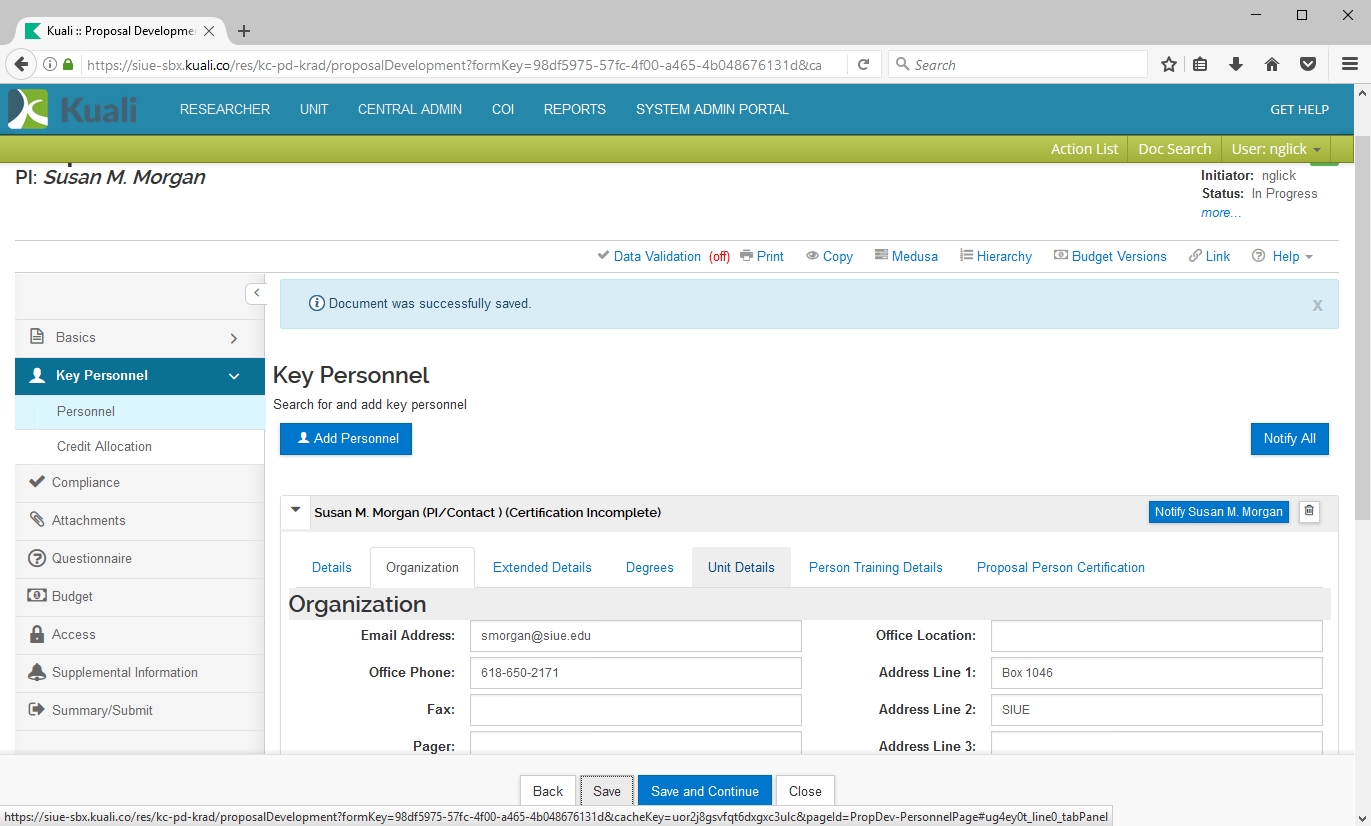1371x826 pixels.
Task: Click the Print toolbar icon
Action: (x=761, y=256)
